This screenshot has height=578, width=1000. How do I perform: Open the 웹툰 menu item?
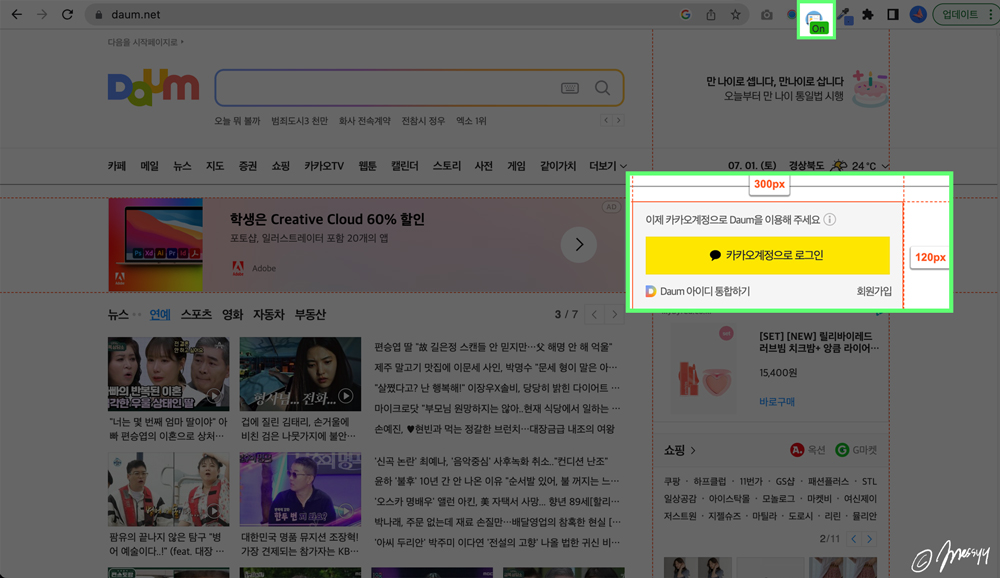click(367, 166)
